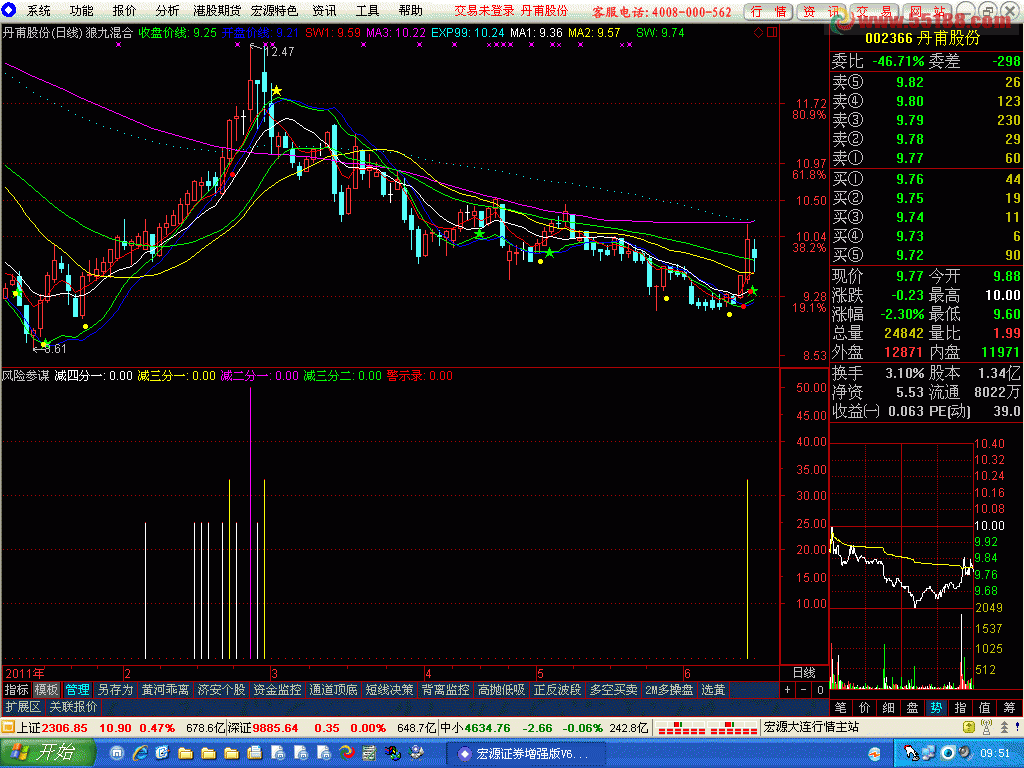1024x768 pixels.
Task: Click the 日线 period selector
Action: tap(804, 673)
